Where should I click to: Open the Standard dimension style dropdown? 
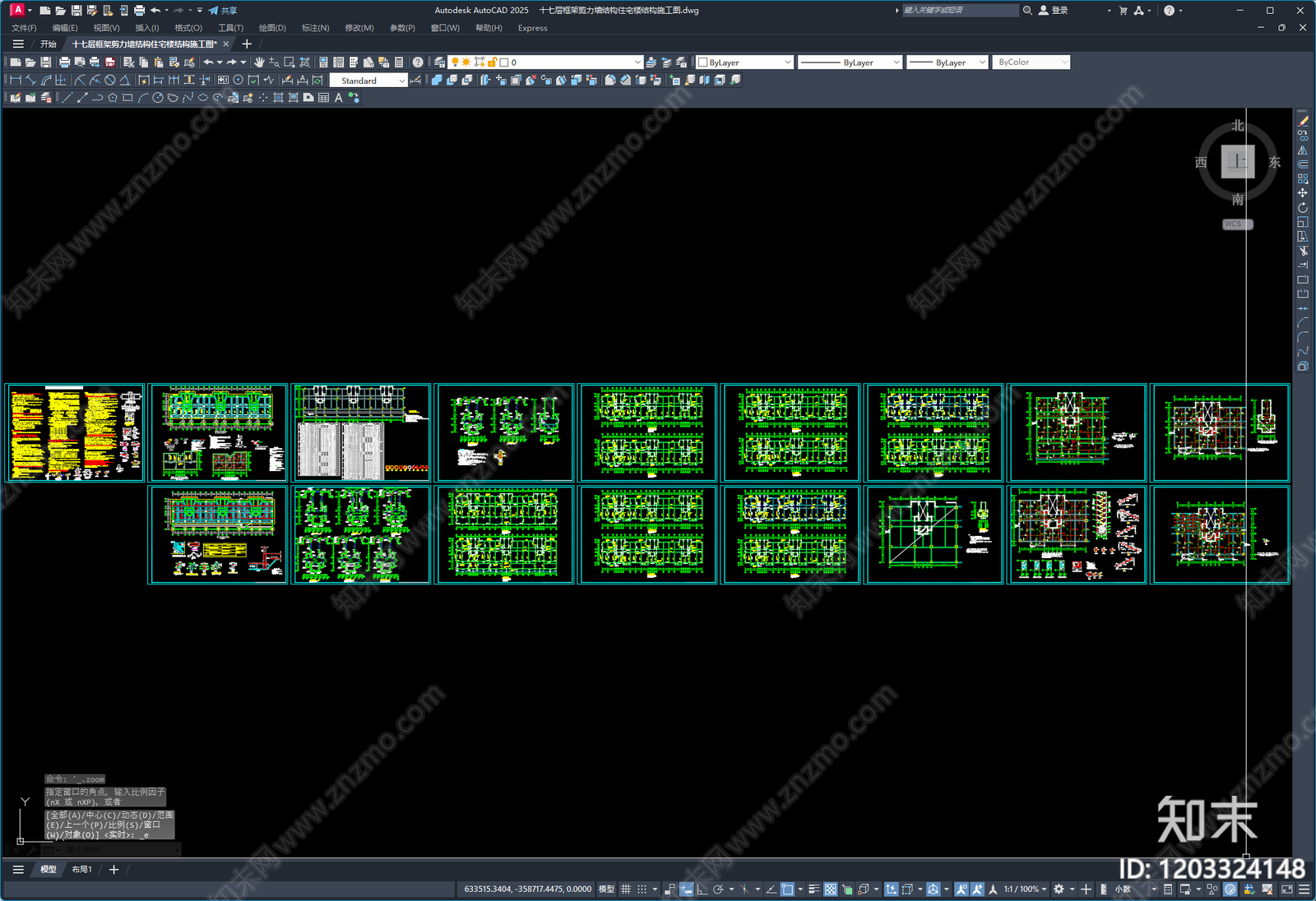coord(368,81)
